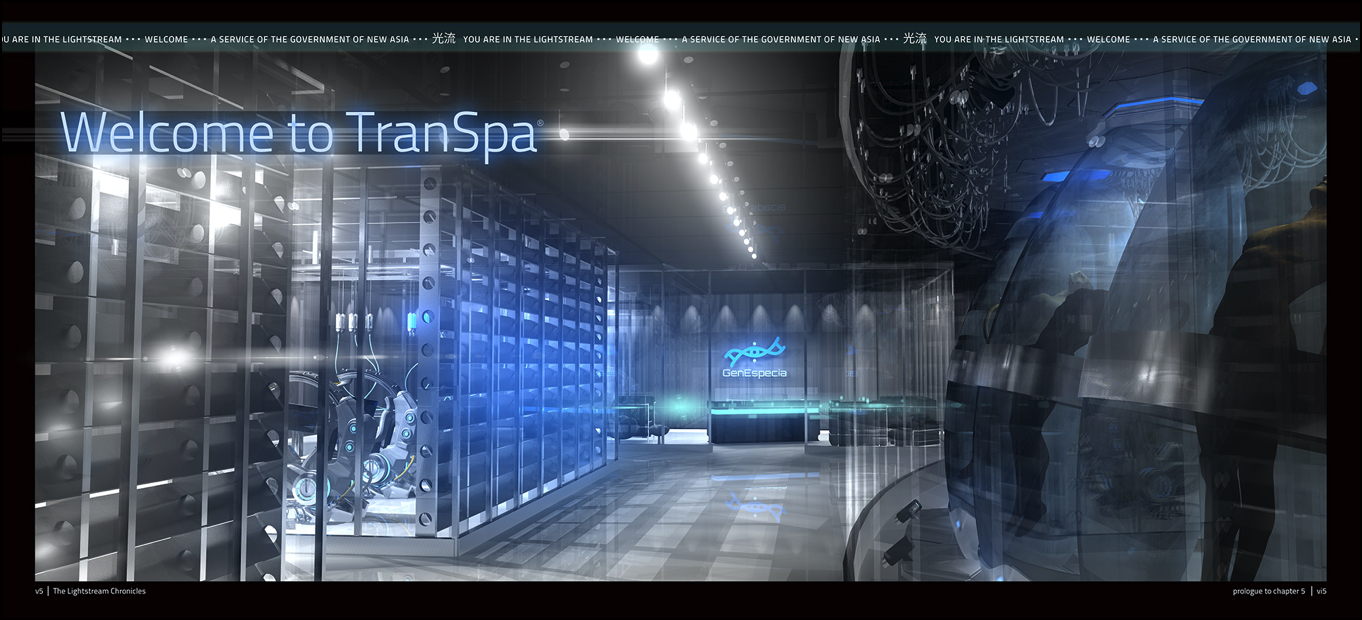
Task: Click "prologue to chapter 5" footer text
Action: 1268,591
